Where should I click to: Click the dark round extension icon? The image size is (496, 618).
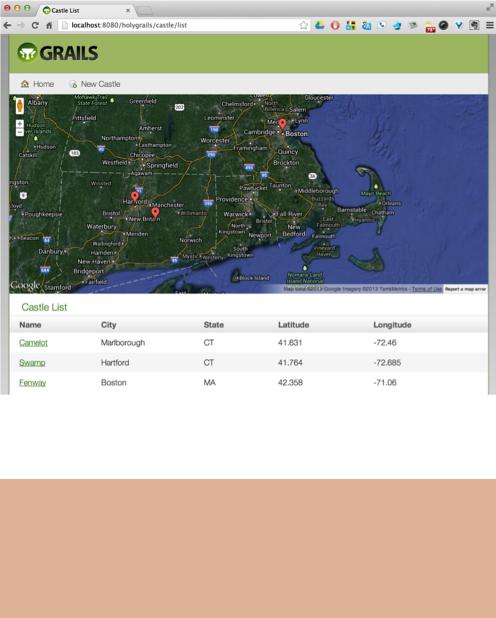(444, 25)
